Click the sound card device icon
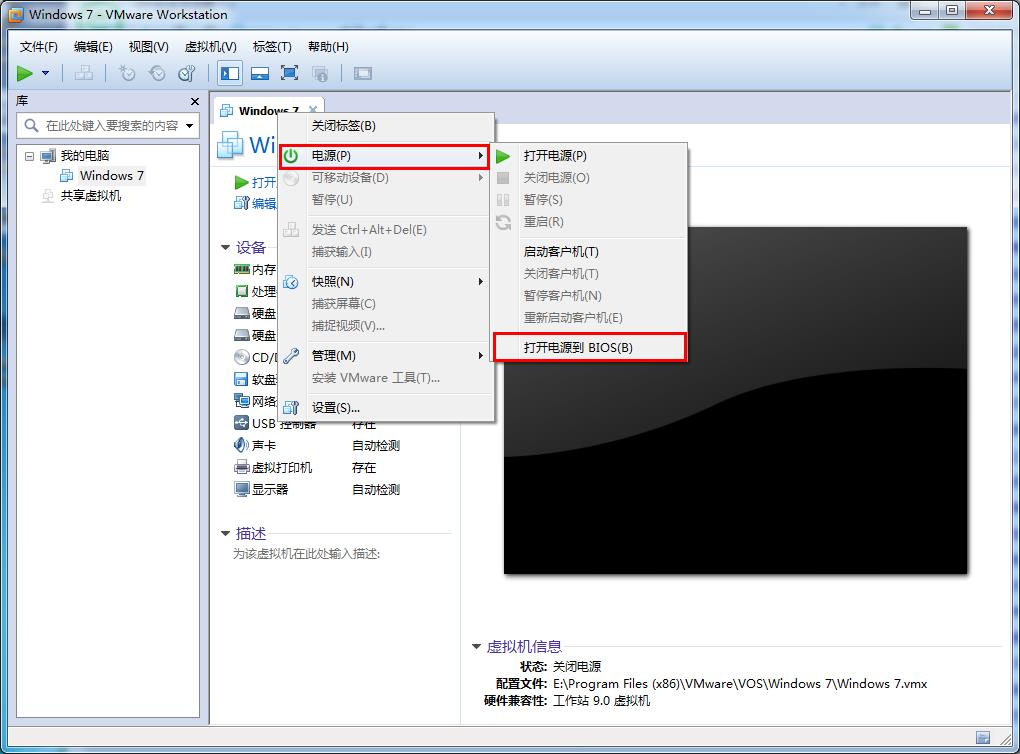The height and width of the screenshot is (754, 1020). point(241,446)
